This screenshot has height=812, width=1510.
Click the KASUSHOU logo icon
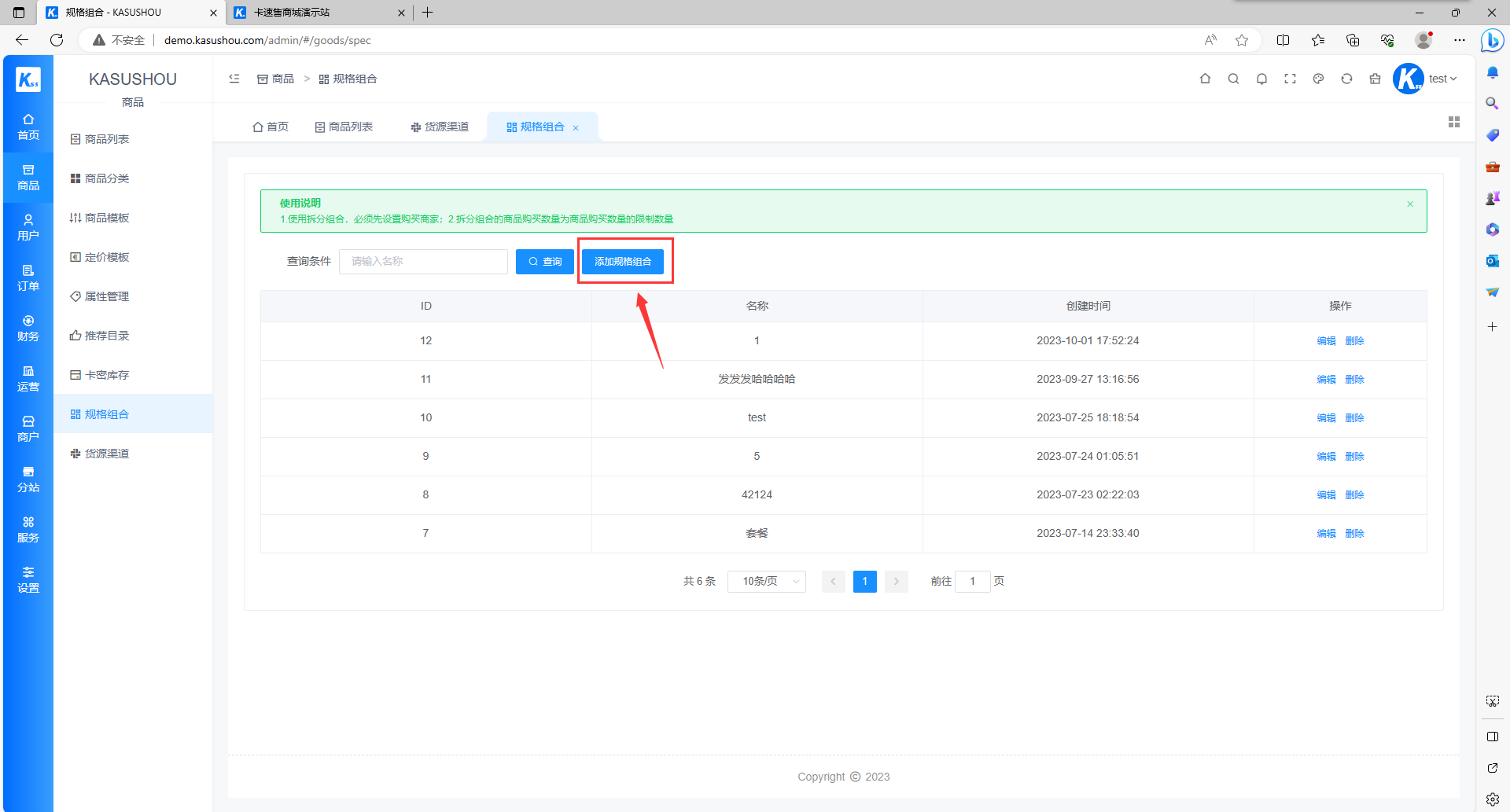point(28,79)
